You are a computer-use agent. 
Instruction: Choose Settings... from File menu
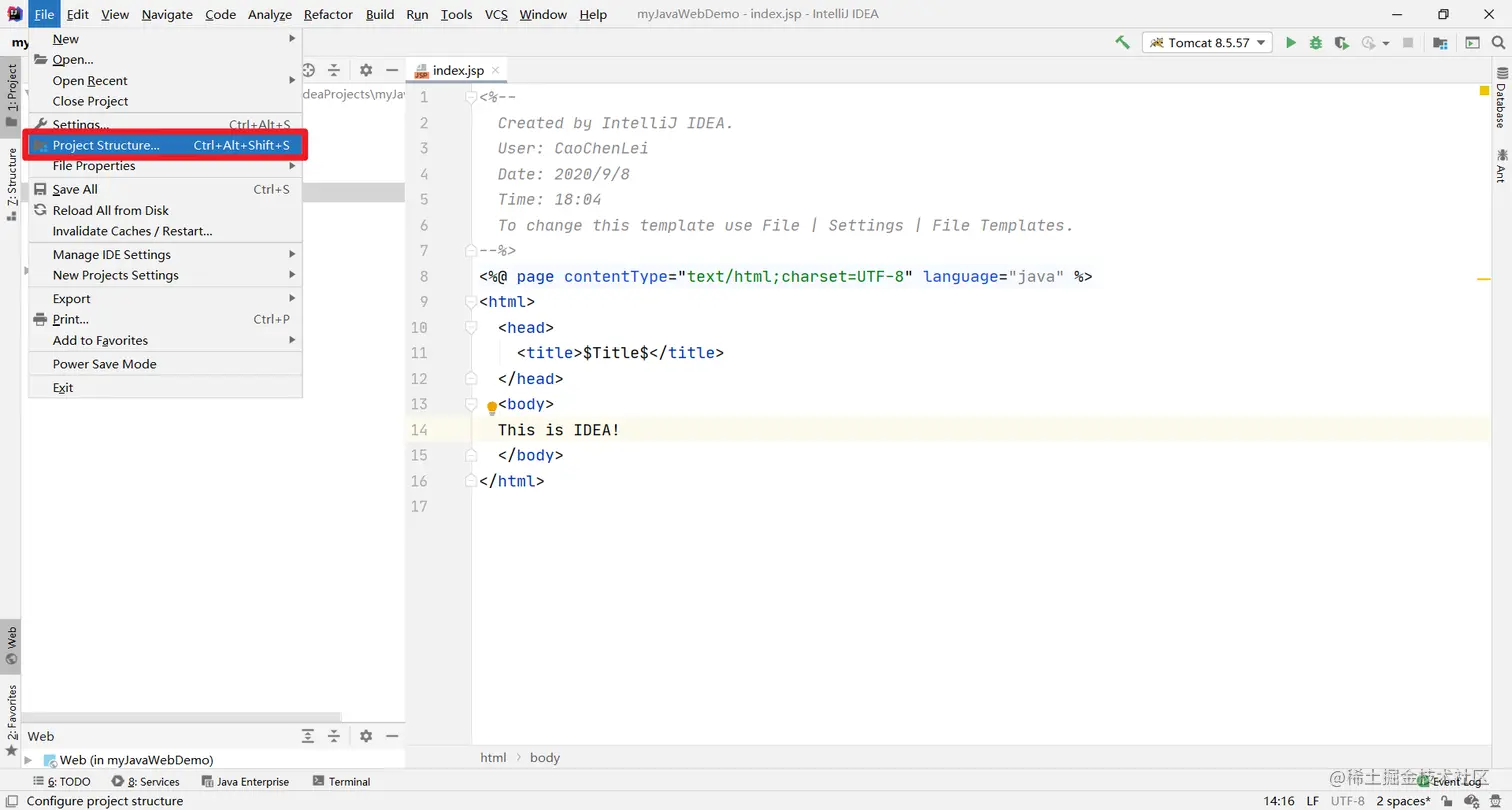tap(166, 125)
